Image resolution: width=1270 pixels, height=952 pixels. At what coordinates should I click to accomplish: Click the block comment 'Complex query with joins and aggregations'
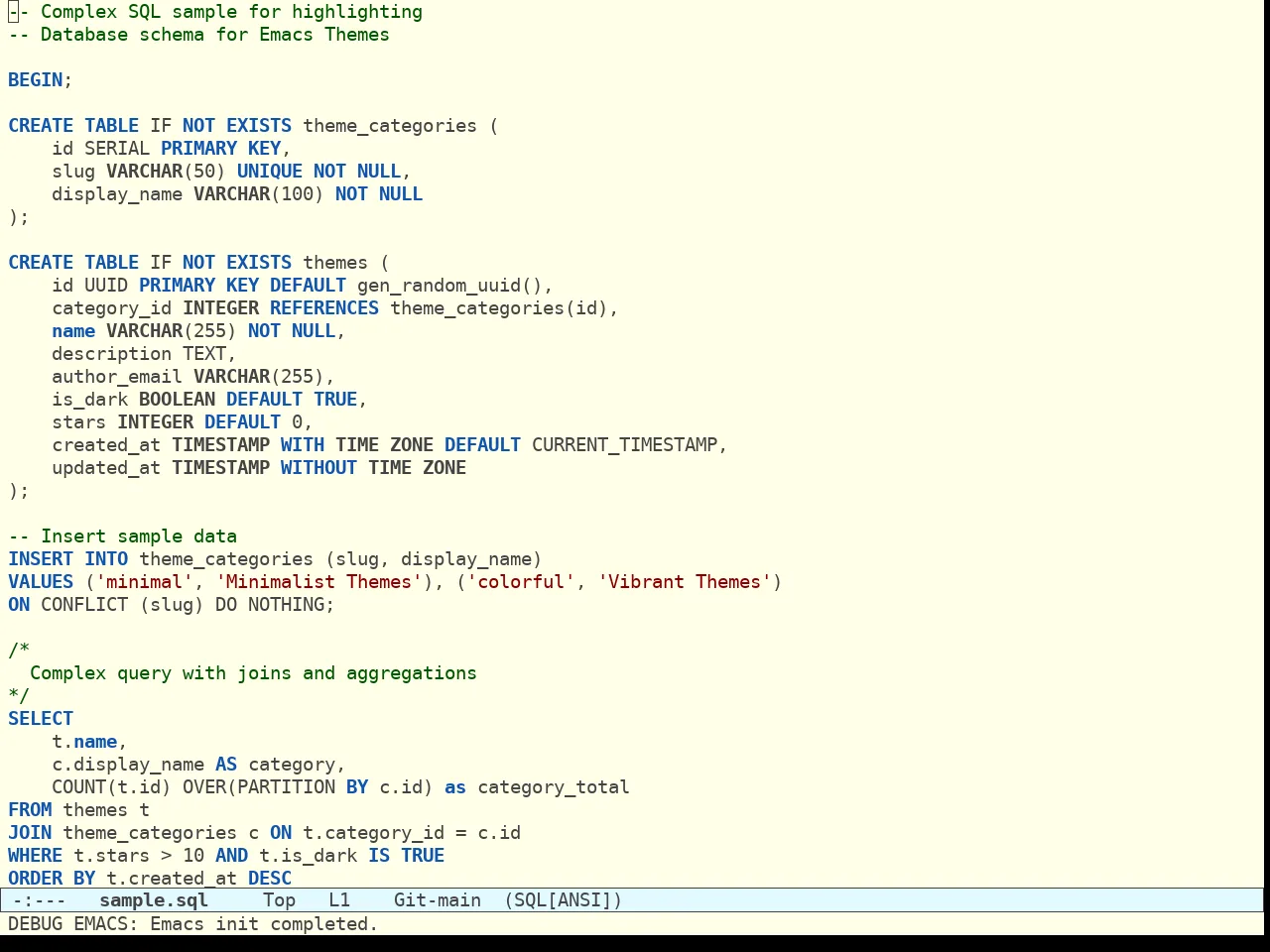coord(253,673)
